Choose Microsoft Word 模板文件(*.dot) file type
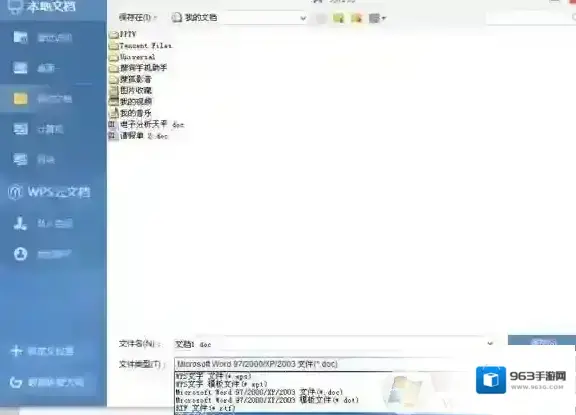This screenshot has width=576, height=415. tap(267, 400)
